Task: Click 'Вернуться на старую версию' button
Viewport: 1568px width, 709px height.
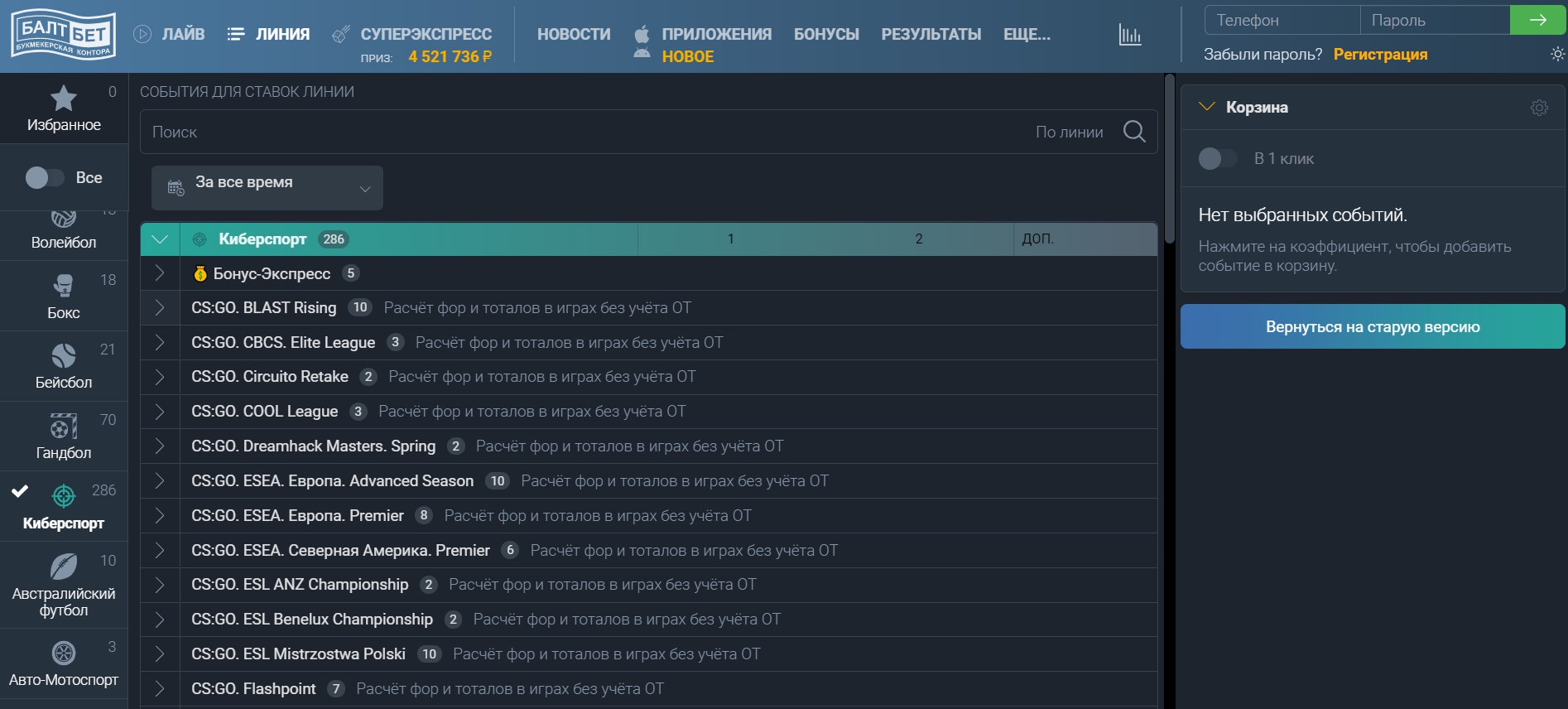Action: [1372, 327]
